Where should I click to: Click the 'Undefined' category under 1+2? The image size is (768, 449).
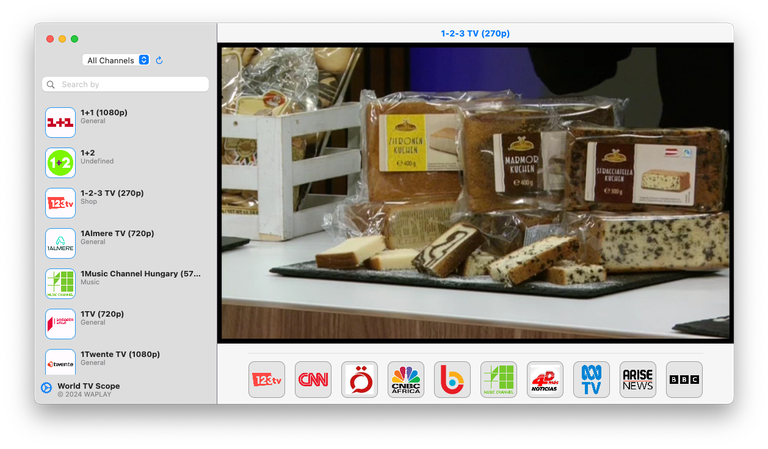(x=97, y=161)
